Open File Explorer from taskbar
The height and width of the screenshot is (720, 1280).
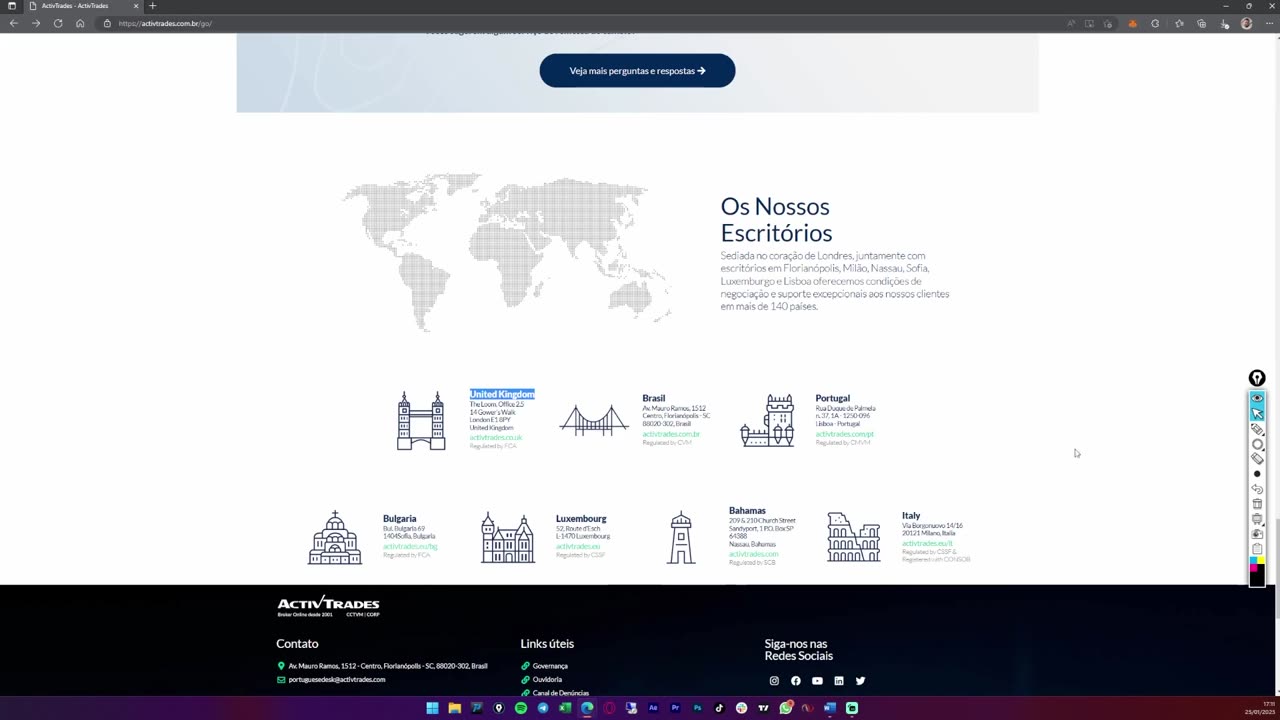[454, 708]
